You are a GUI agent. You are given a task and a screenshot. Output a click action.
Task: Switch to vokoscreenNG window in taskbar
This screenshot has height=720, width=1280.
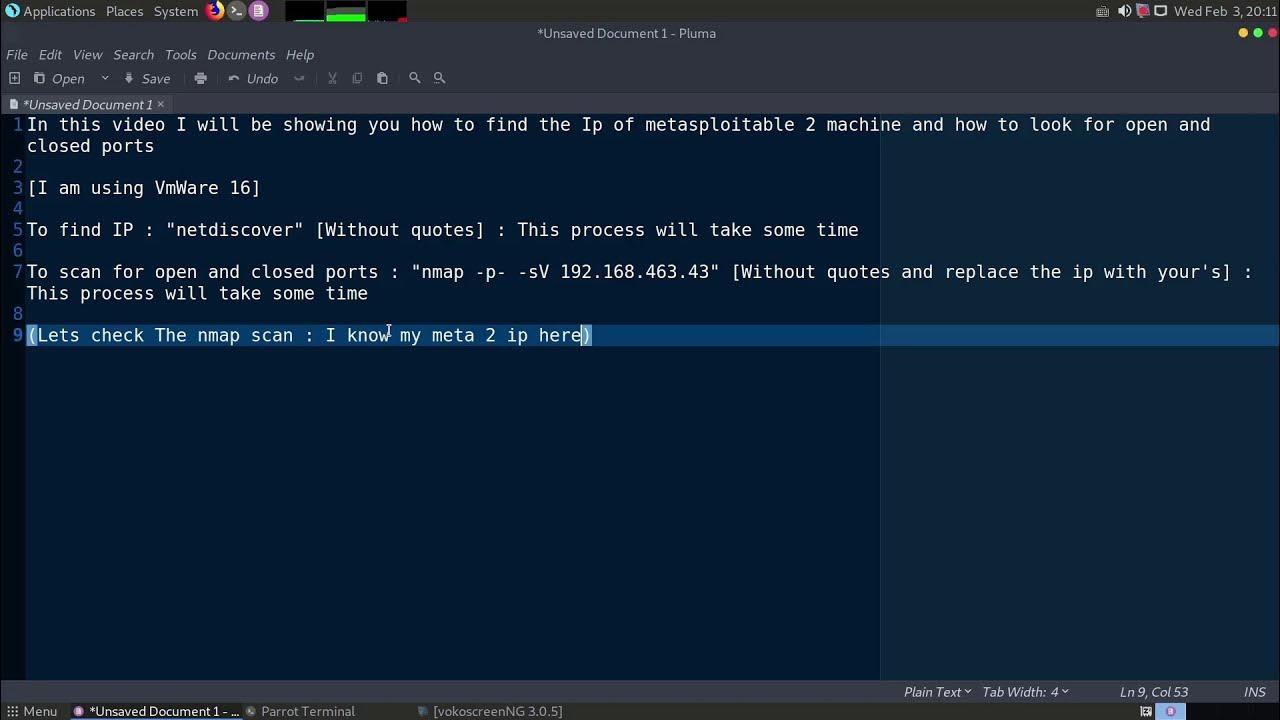click(x=490, y=711)
